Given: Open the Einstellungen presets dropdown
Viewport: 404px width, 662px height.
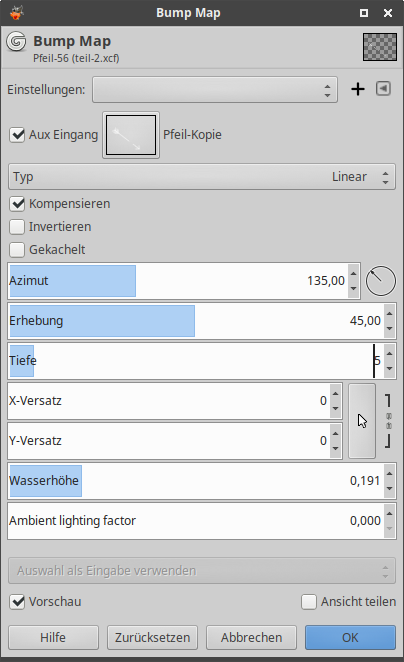Looking at the screenshot, I should tap(215, 90).
